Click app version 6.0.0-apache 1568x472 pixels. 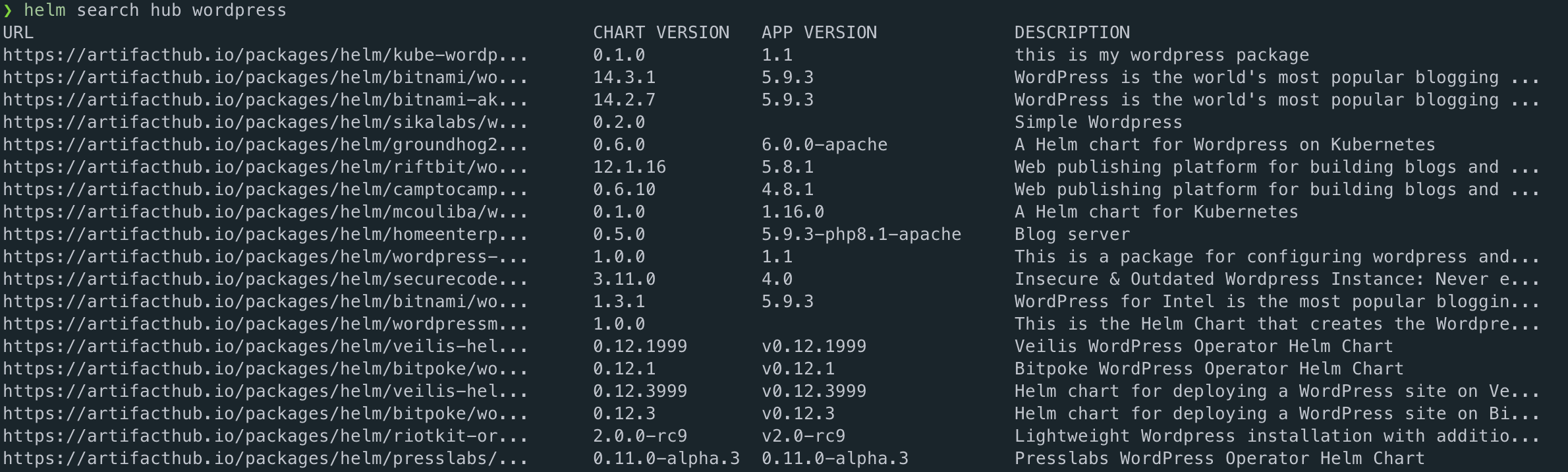click(825, 145)
